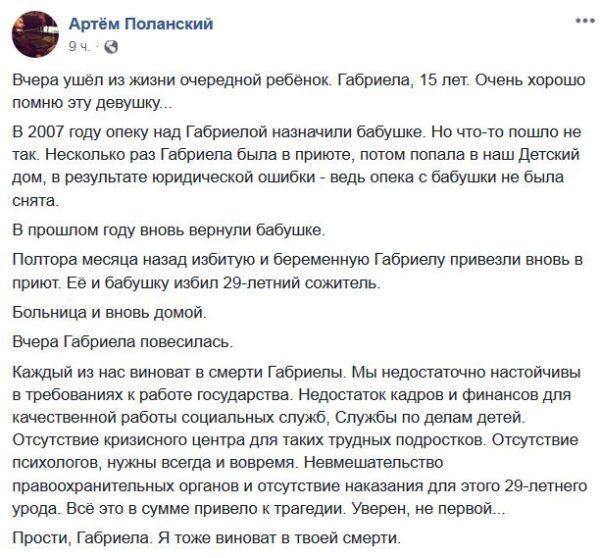The width and height of the screenshot is (600, 558).
Task: Click the word 'Невмешательство' in the post
Action: tap(373, 463)
